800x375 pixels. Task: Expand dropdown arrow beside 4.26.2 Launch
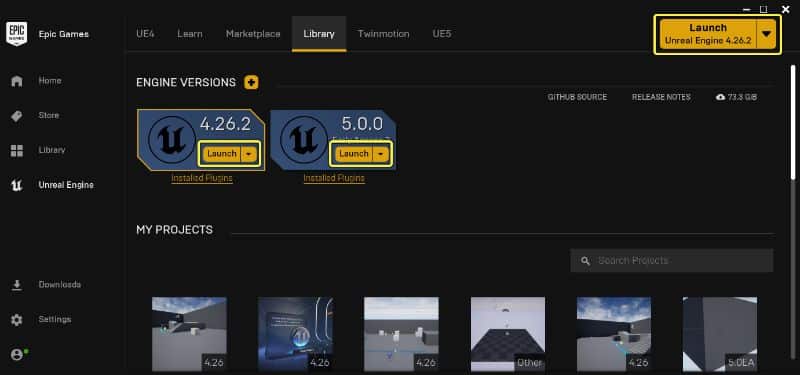(248, 154)
